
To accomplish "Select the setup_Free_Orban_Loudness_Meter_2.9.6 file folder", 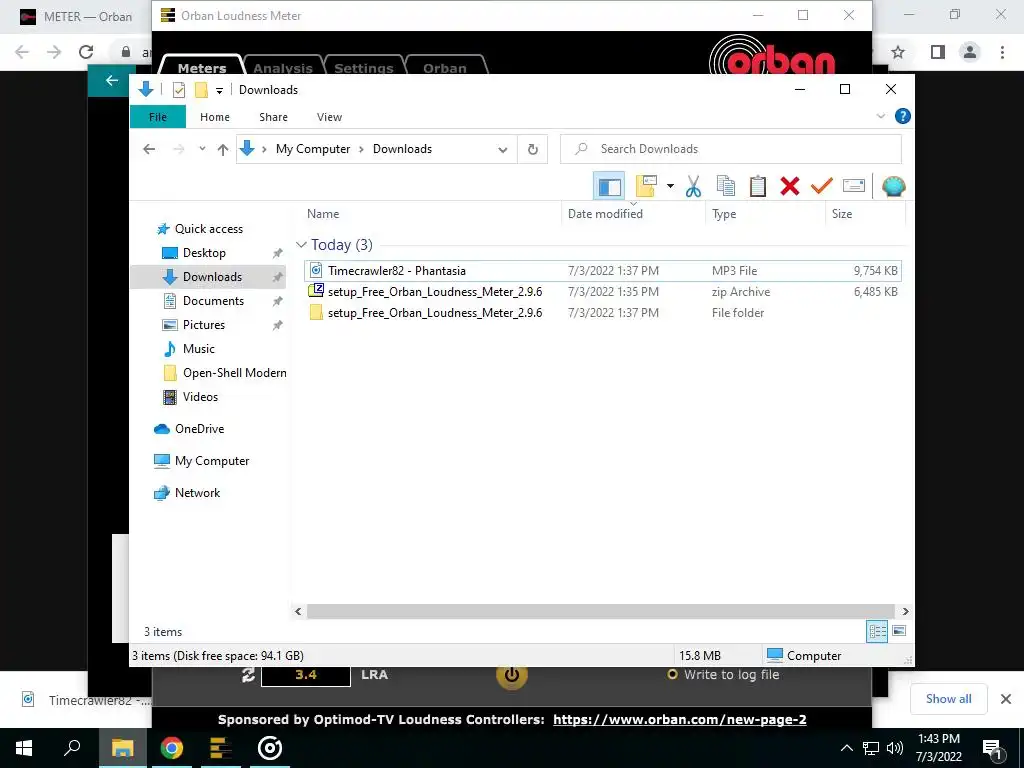I will click(x=603, y=312).
